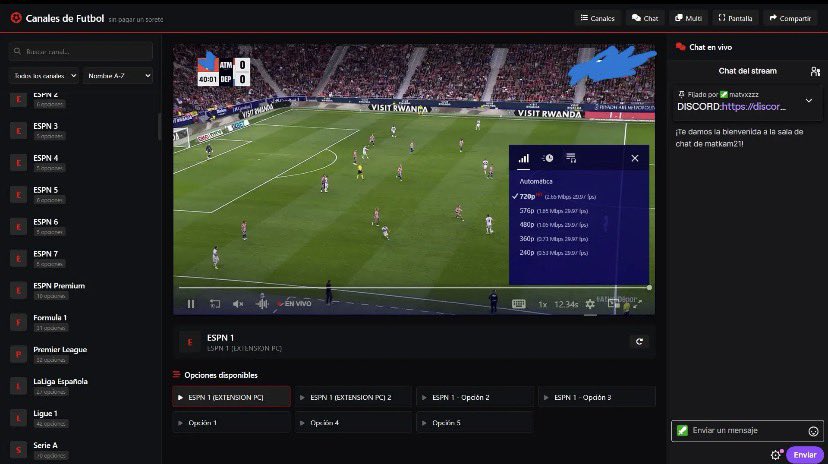Click the loop/replay icon beside pause
The height and width of the screenshot is (464, 828).
point(215,304)
